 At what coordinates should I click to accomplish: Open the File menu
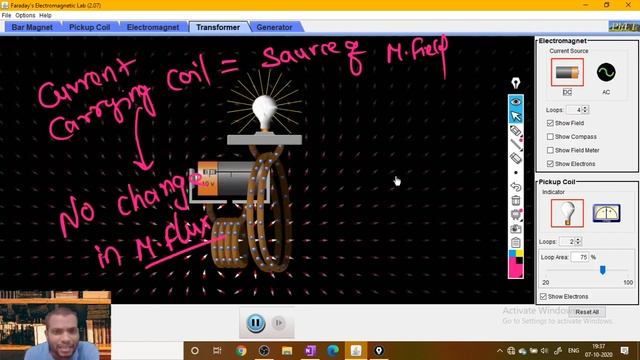[6, 15]
